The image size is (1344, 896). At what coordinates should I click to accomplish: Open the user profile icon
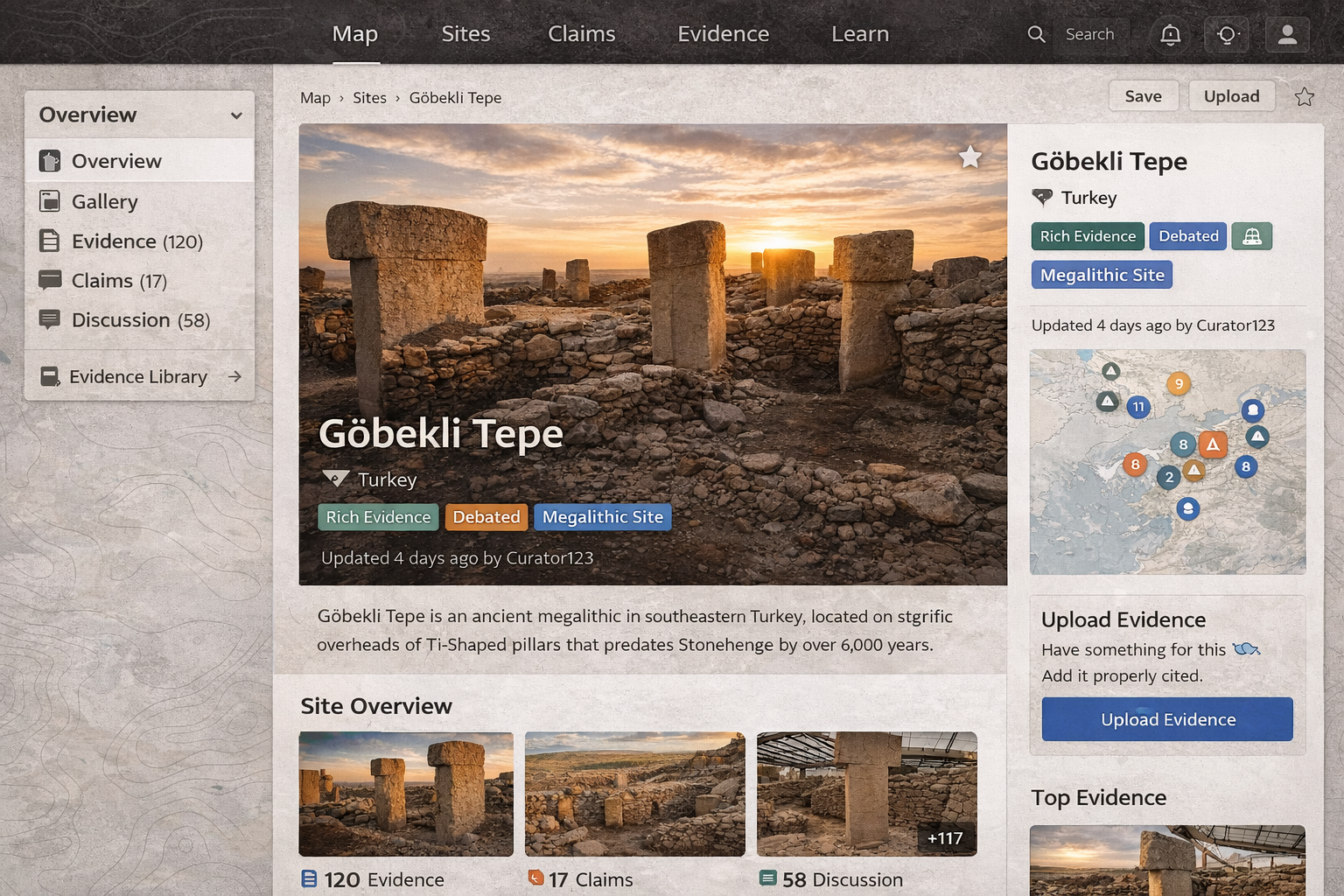1287,35
